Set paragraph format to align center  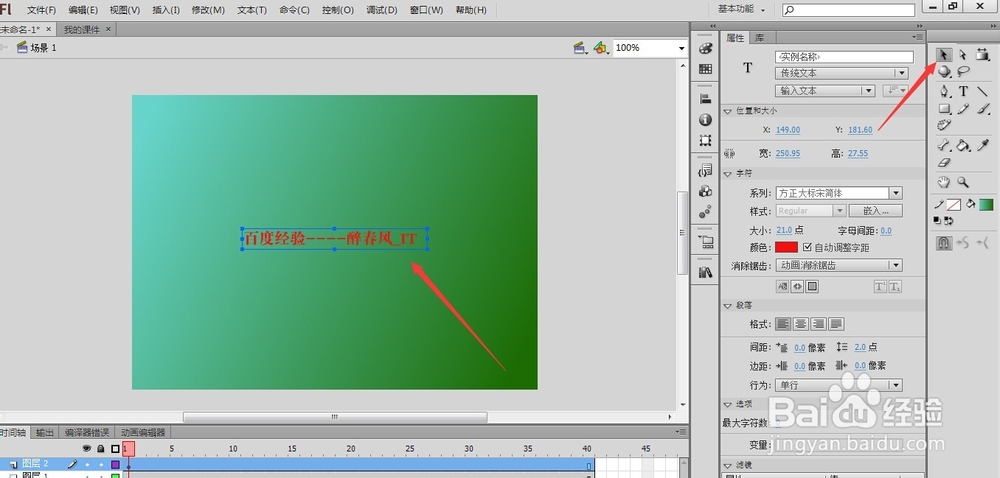(800, 324)
